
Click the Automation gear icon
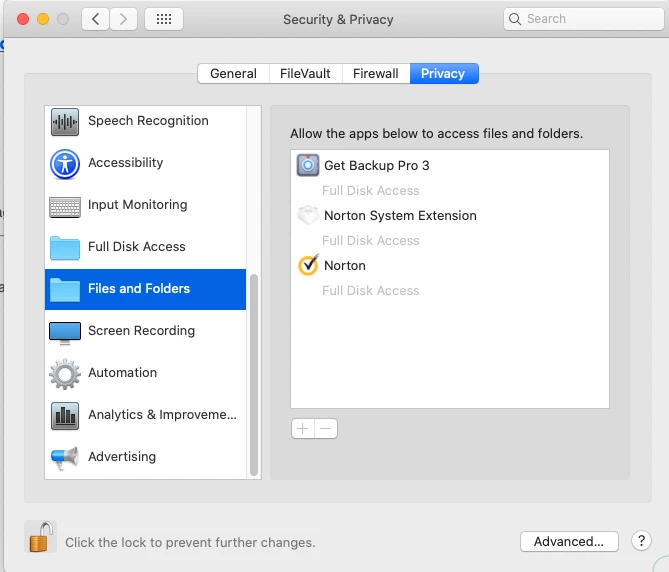tap(65, 374)
